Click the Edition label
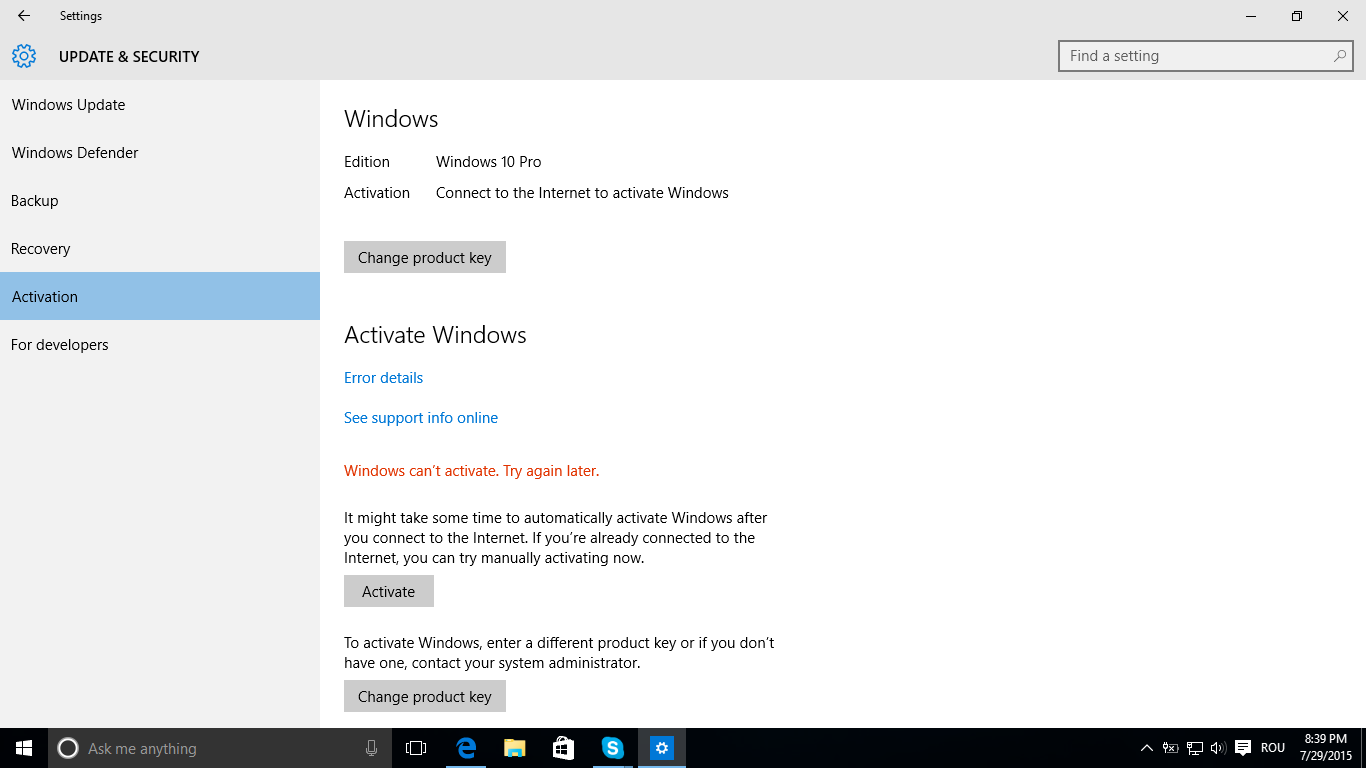1366x768 pixels. pyautogui.click(x=367, y=162)
